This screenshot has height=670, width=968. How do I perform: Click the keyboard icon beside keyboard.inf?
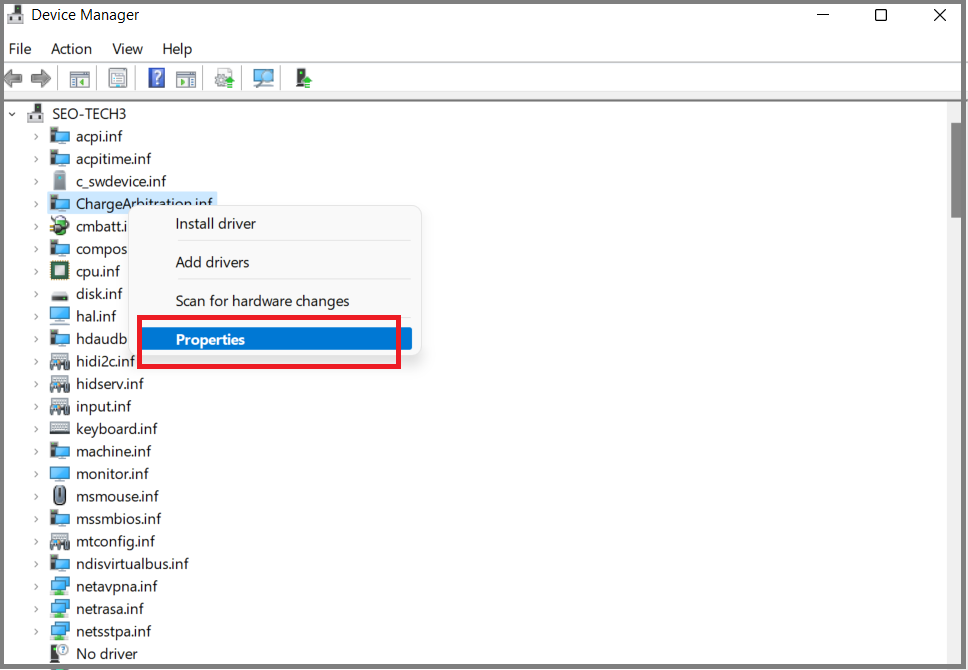click(x=60, y=427)
